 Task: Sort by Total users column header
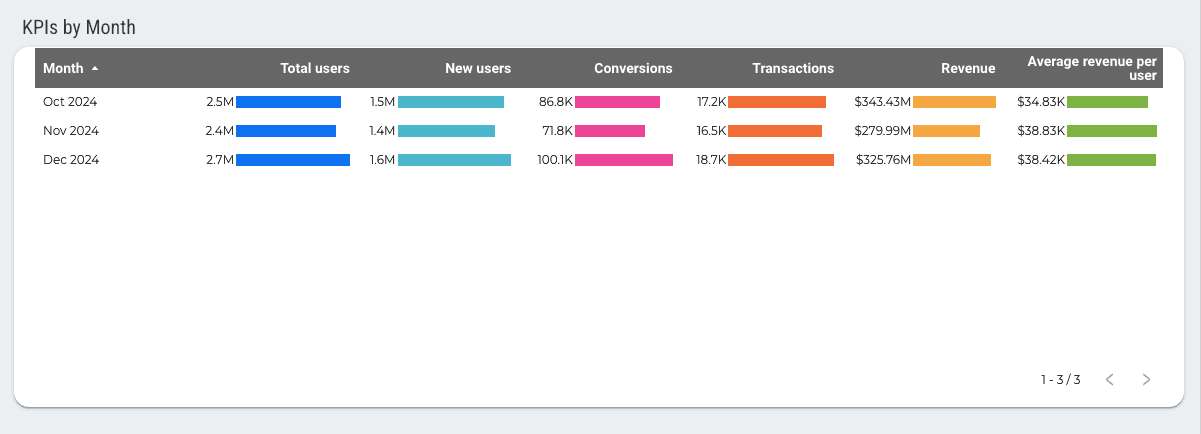click(315, 69)
